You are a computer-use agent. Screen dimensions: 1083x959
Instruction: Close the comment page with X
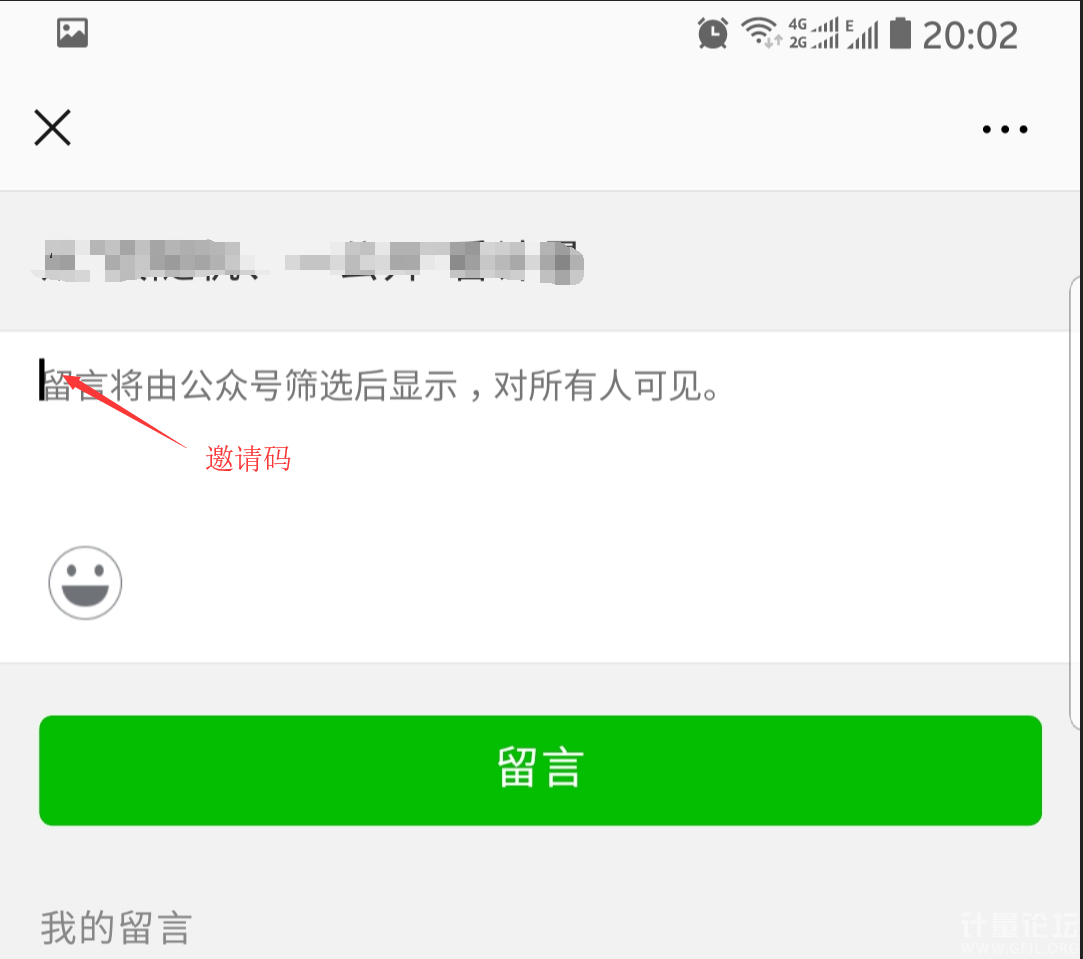click(x=52, y=128)
